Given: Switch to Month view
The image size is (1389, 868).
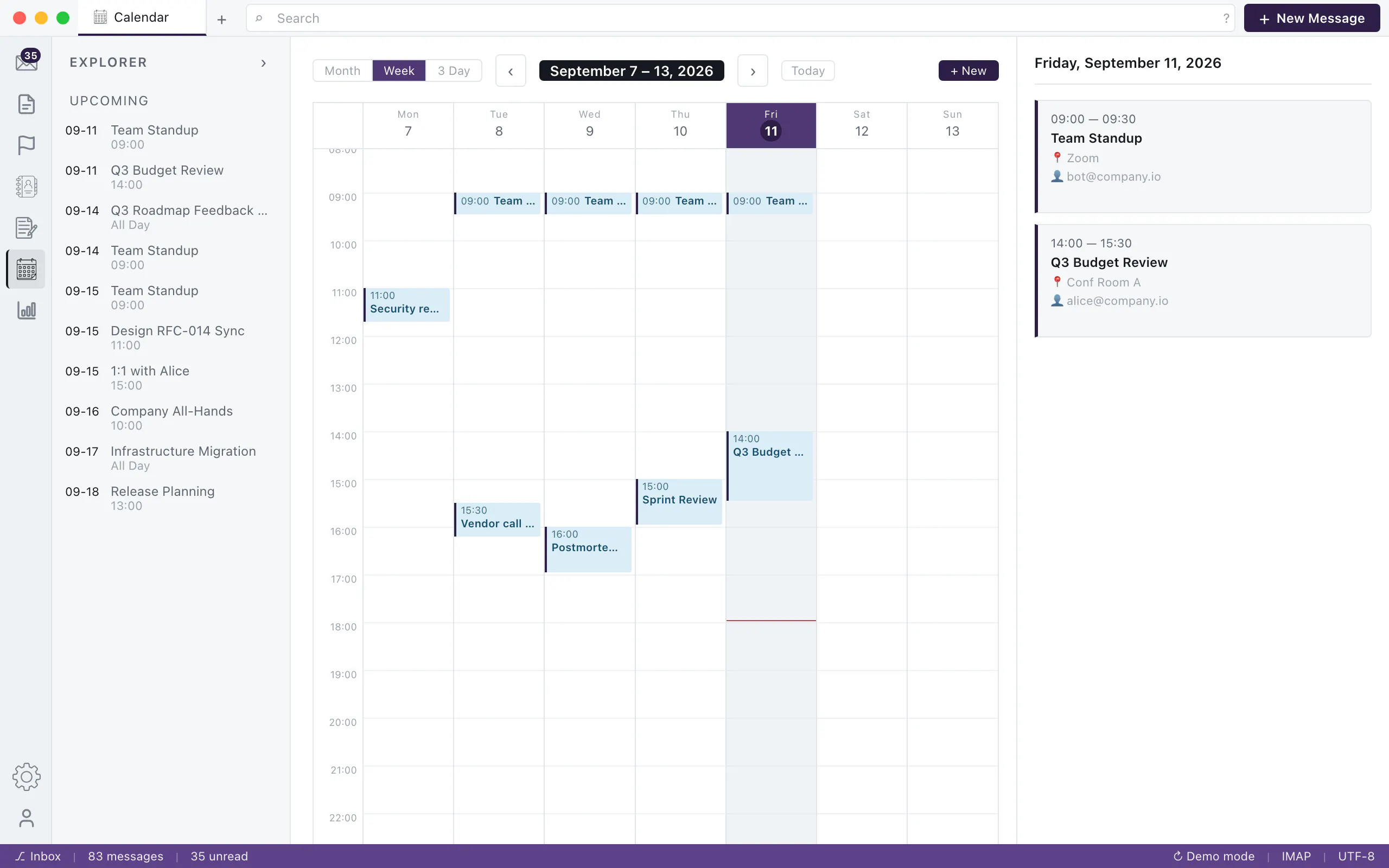Looking at the screenshot, I should pyautogui.click(x=343, y=71).
